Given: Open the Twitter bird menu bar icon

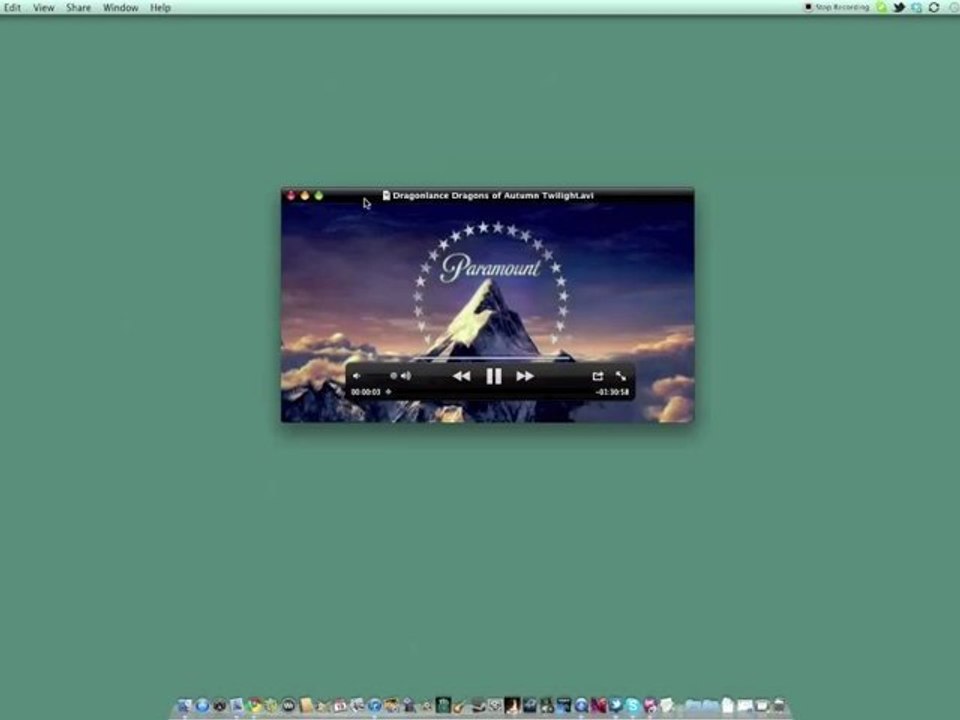Looking at the screenshot, I should (x=899, y=7).
